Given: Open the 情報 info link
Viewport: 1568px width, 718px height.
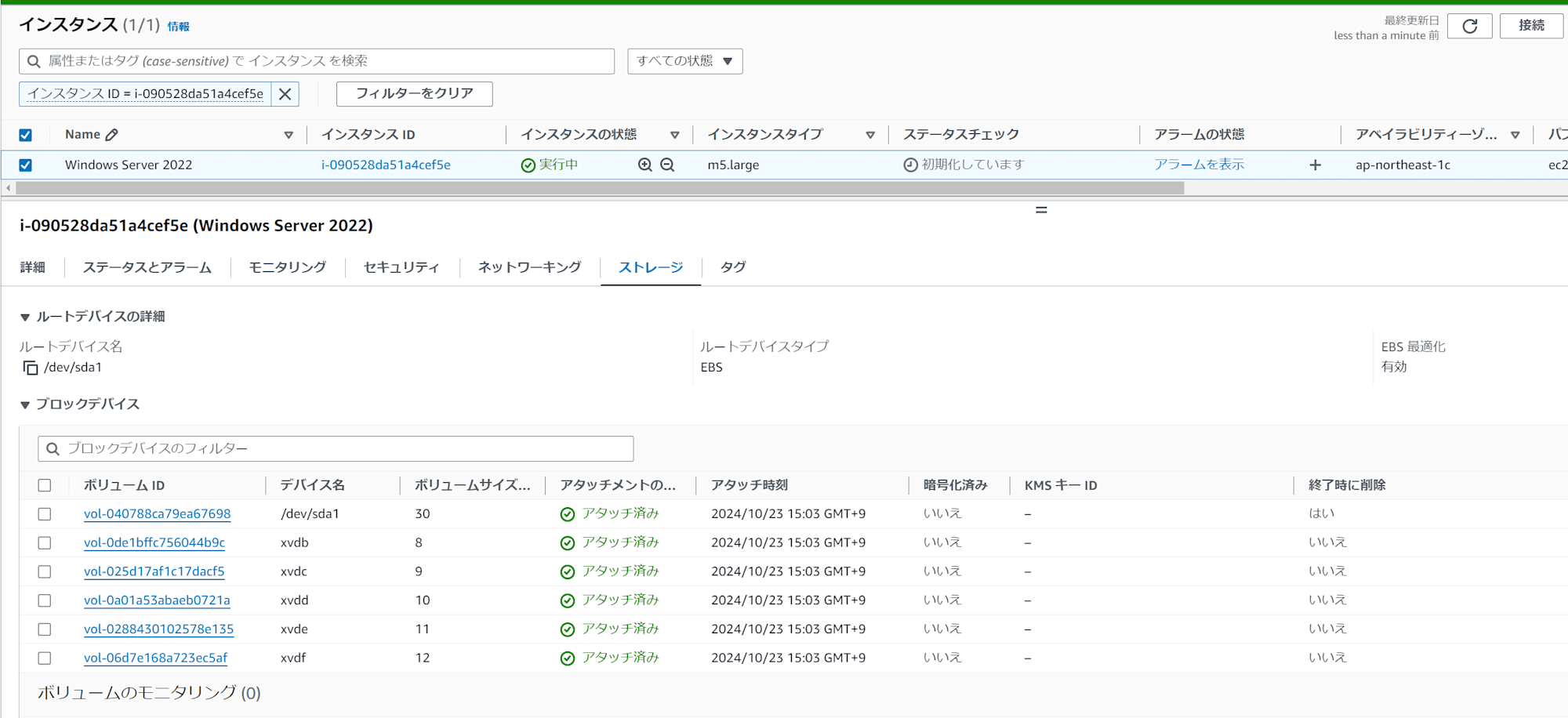Looking at the screenshot, I should (x=179, y=27).
